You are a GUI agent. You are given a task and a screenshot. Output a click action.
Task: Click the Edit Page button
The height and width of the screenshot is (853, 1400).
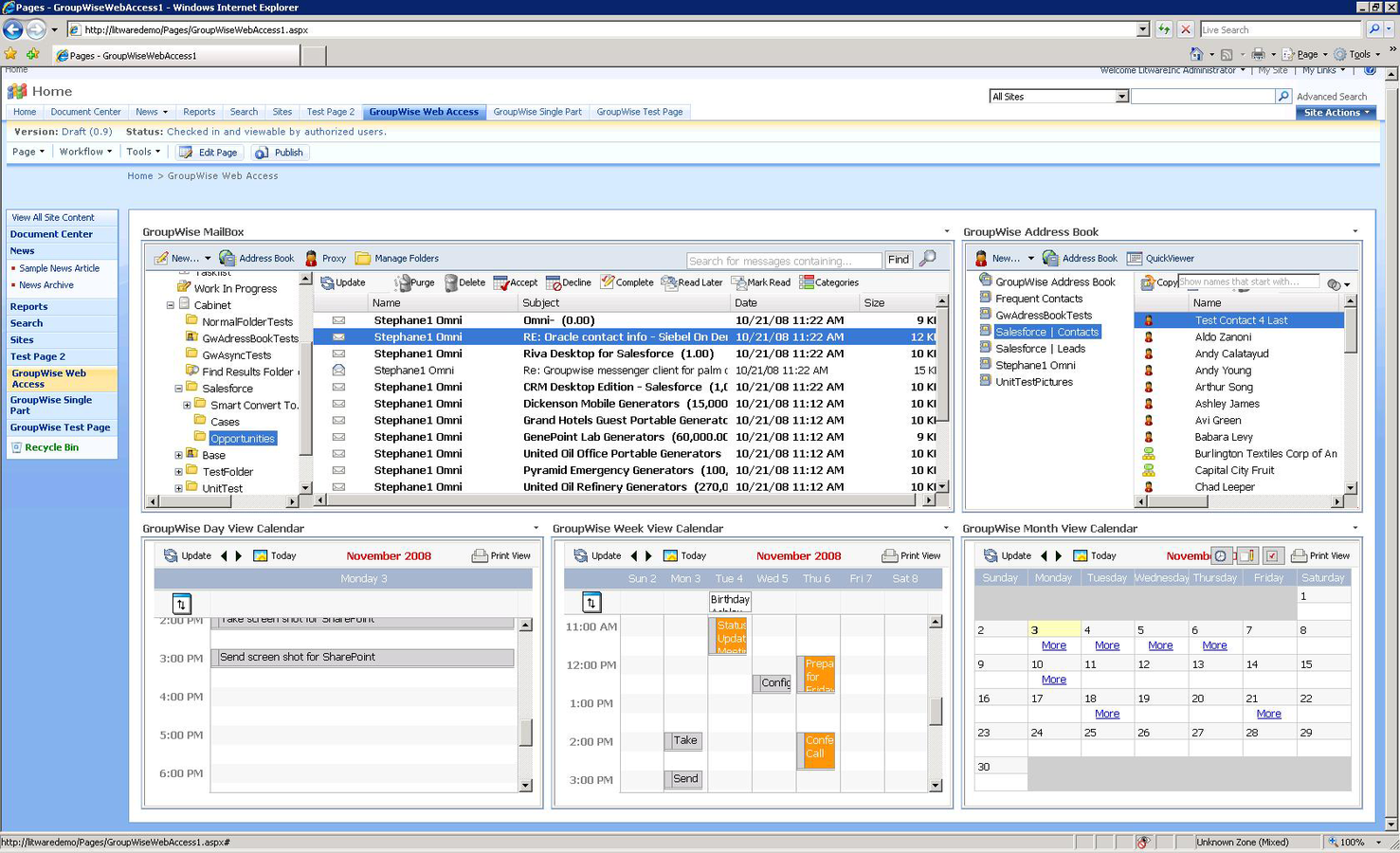tap(208, 153)
